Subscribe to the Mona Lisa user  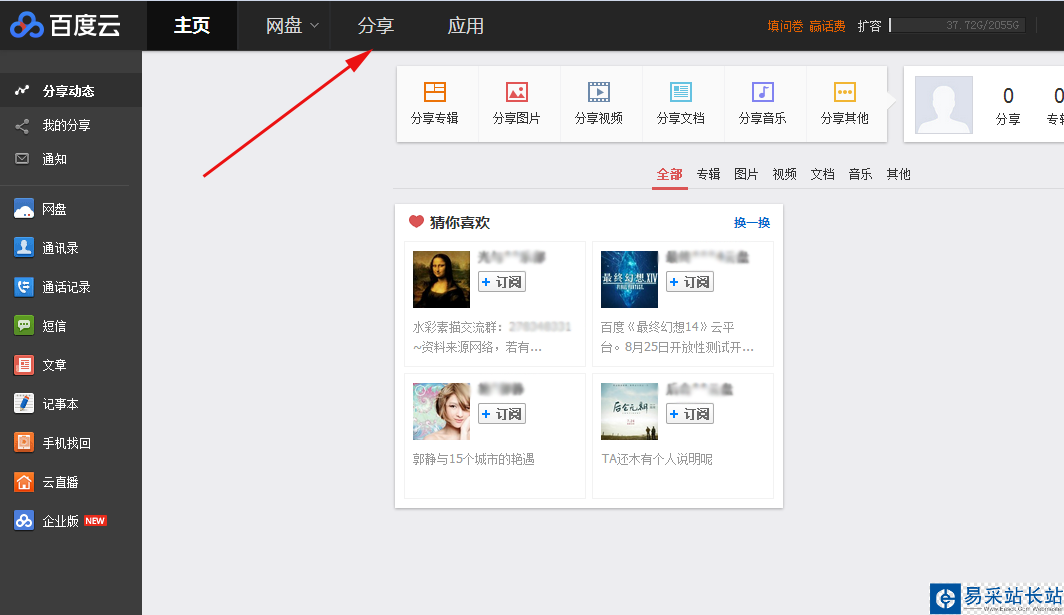[502, 282]
